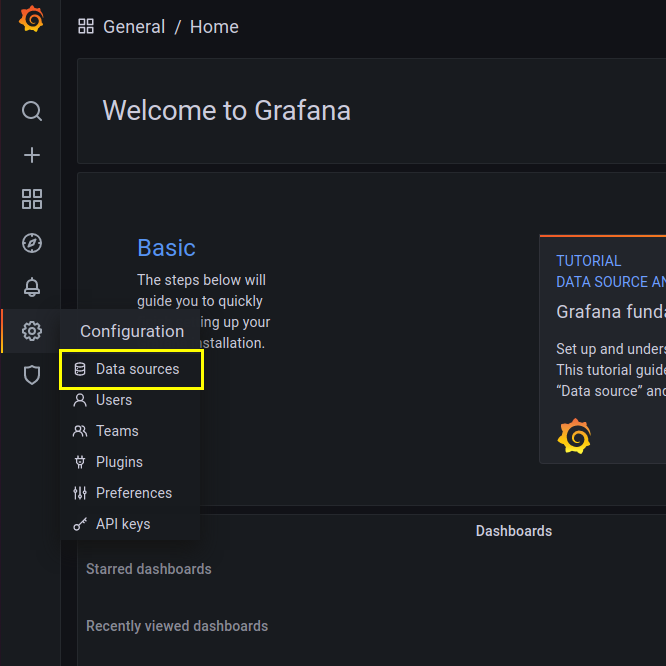Click the database icon next to Data sources

tap(80, 369)
